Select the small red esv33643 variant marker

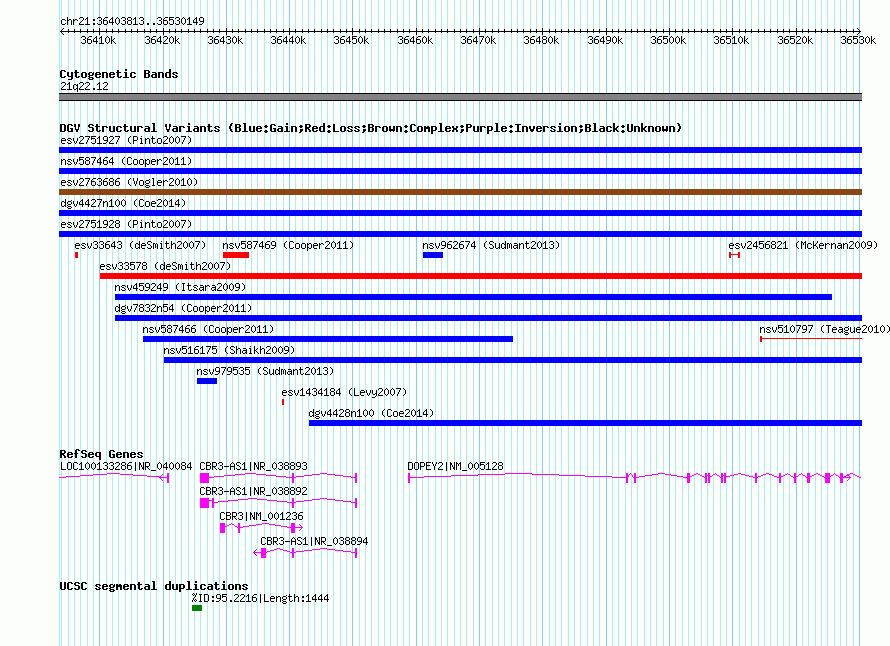[x=77, y=255]
